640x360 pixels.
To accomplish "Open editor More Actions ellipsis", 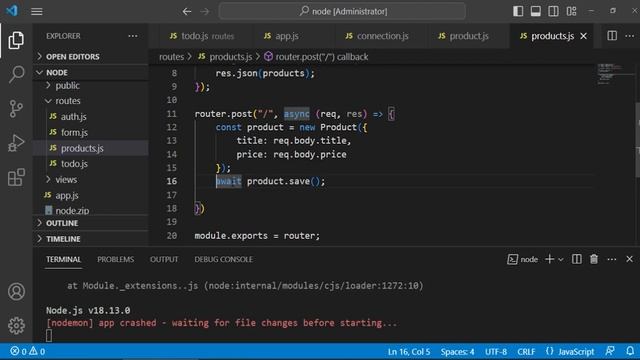I will [x=629, y=36].
